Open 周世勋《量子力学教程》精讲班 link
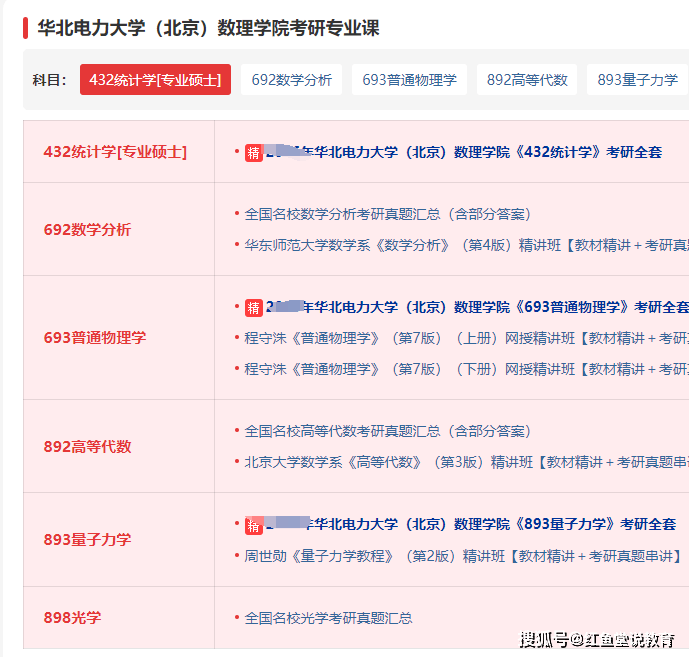The image size is (689, 657). coord(463,556)
